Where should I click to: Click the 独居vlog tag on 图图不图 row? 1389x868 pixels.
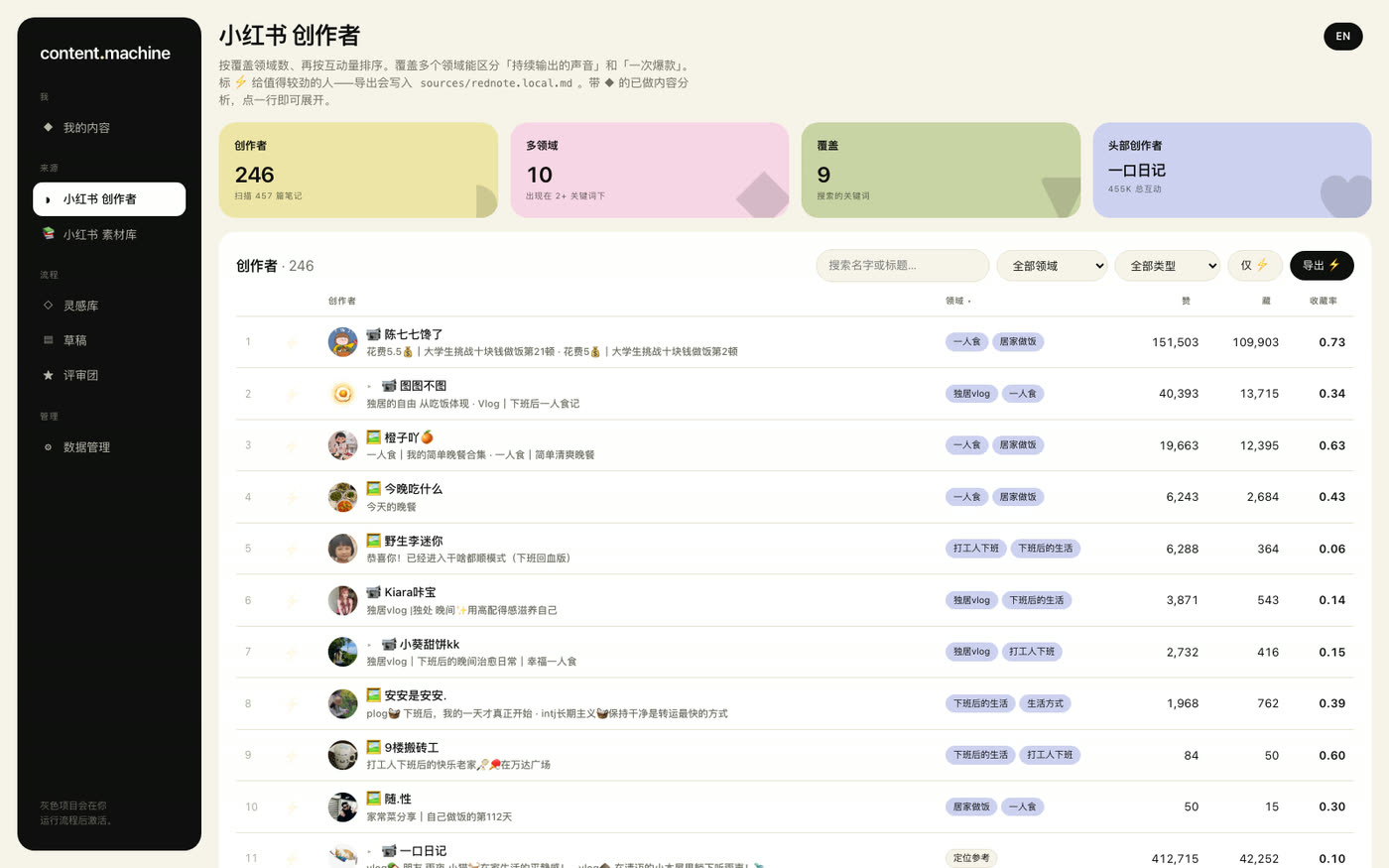971,394
